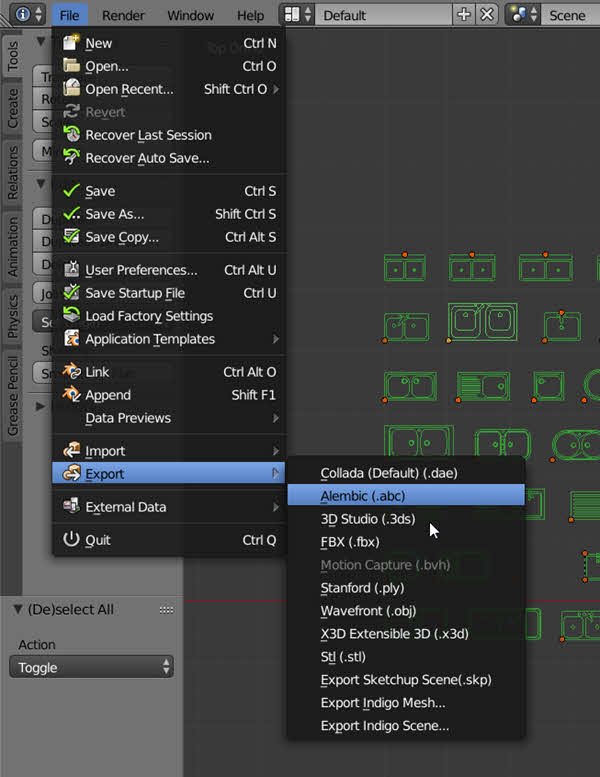Export as 3D Studio (.3ds)
Screen dimensions: 600x777
(x=406, y=519)
